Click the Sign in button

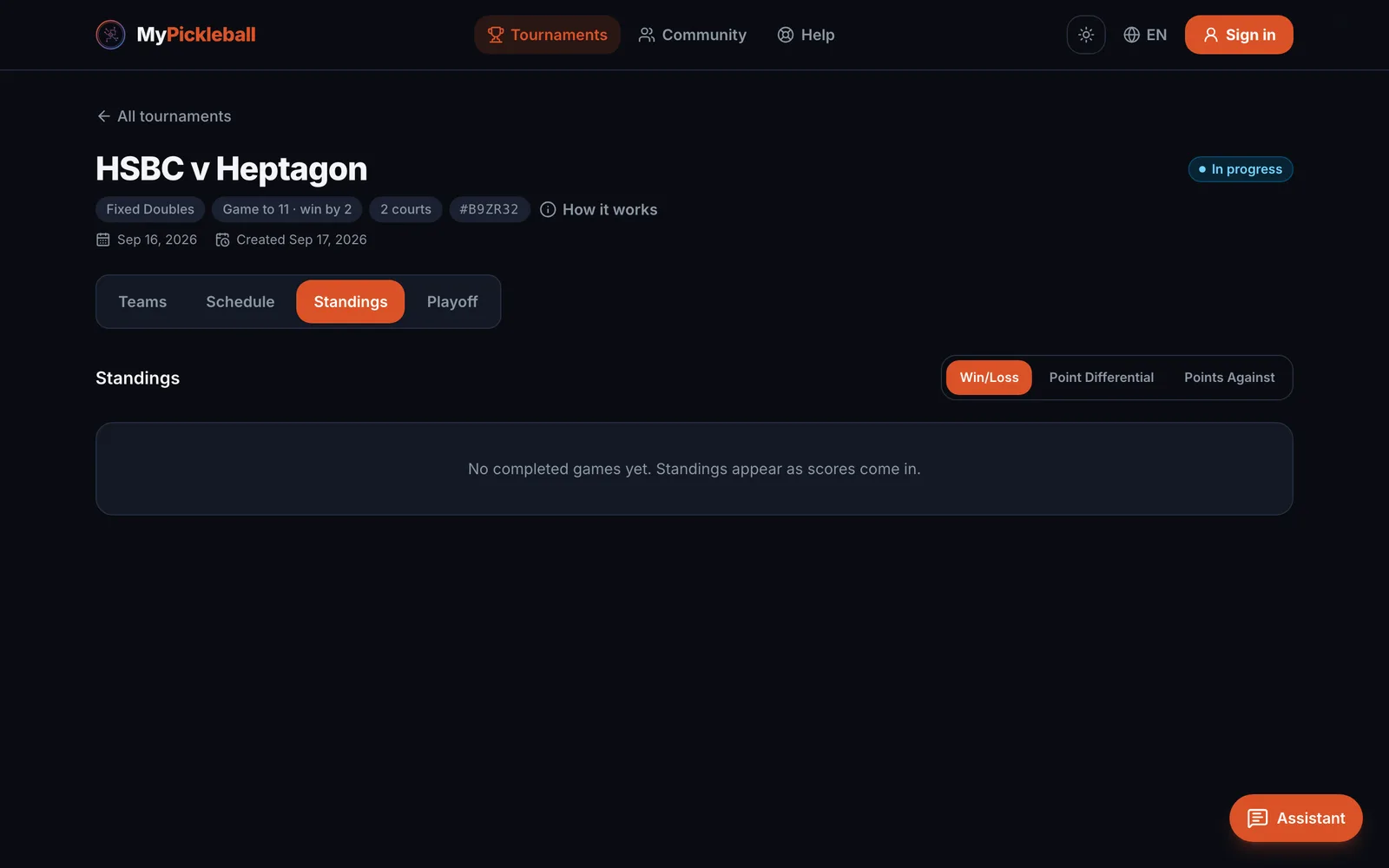[1239, 35]
